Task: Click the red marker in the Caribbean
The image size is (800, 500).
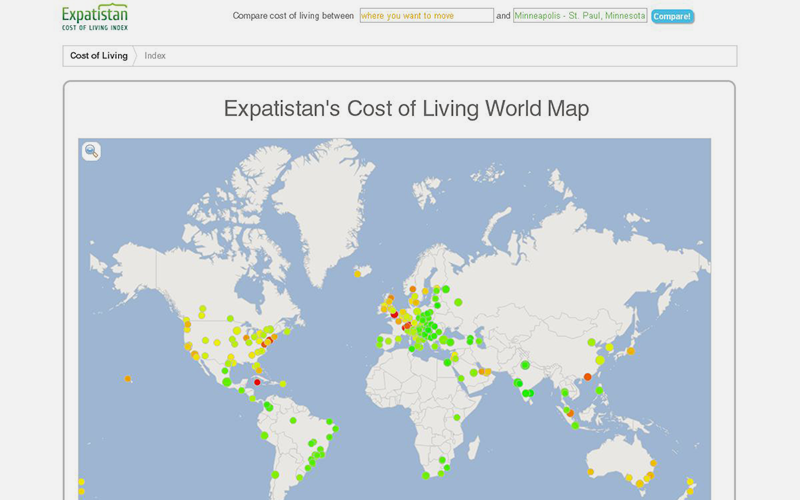Action: 257,382
